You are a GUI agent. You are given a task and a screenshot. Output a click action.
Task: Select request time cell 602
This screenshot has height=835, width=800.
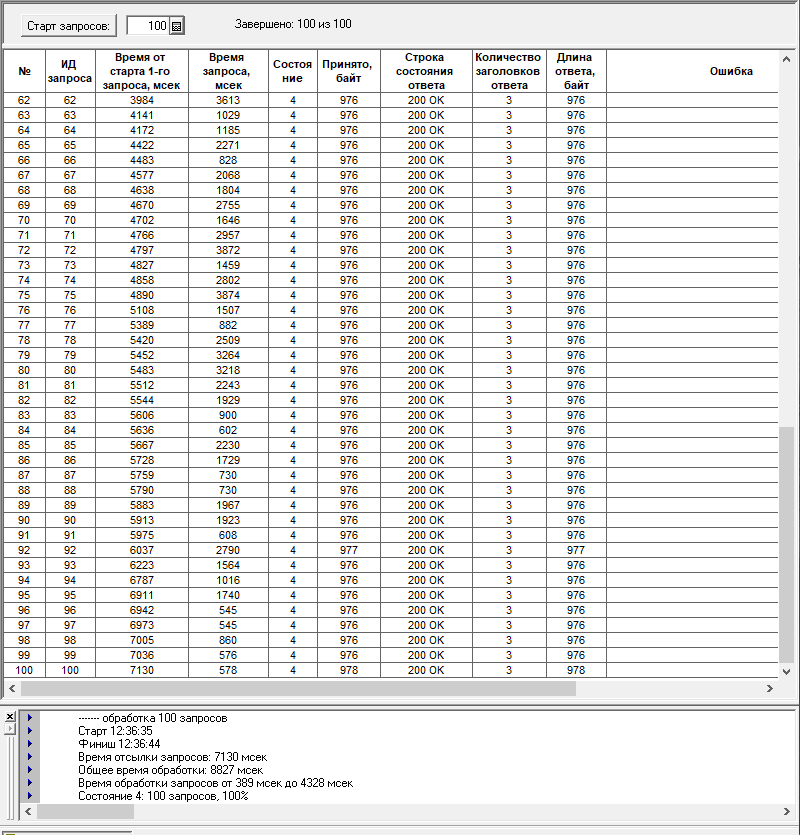pos(228,430)
